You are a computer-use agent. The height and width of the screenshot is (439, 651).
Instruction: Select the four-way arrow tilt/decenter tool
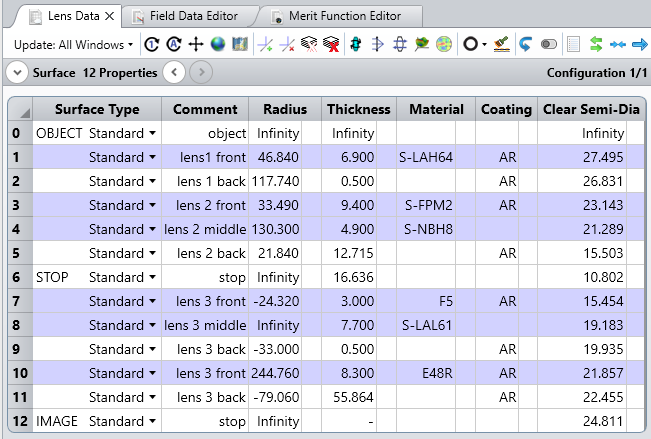(x=196, y=44)
